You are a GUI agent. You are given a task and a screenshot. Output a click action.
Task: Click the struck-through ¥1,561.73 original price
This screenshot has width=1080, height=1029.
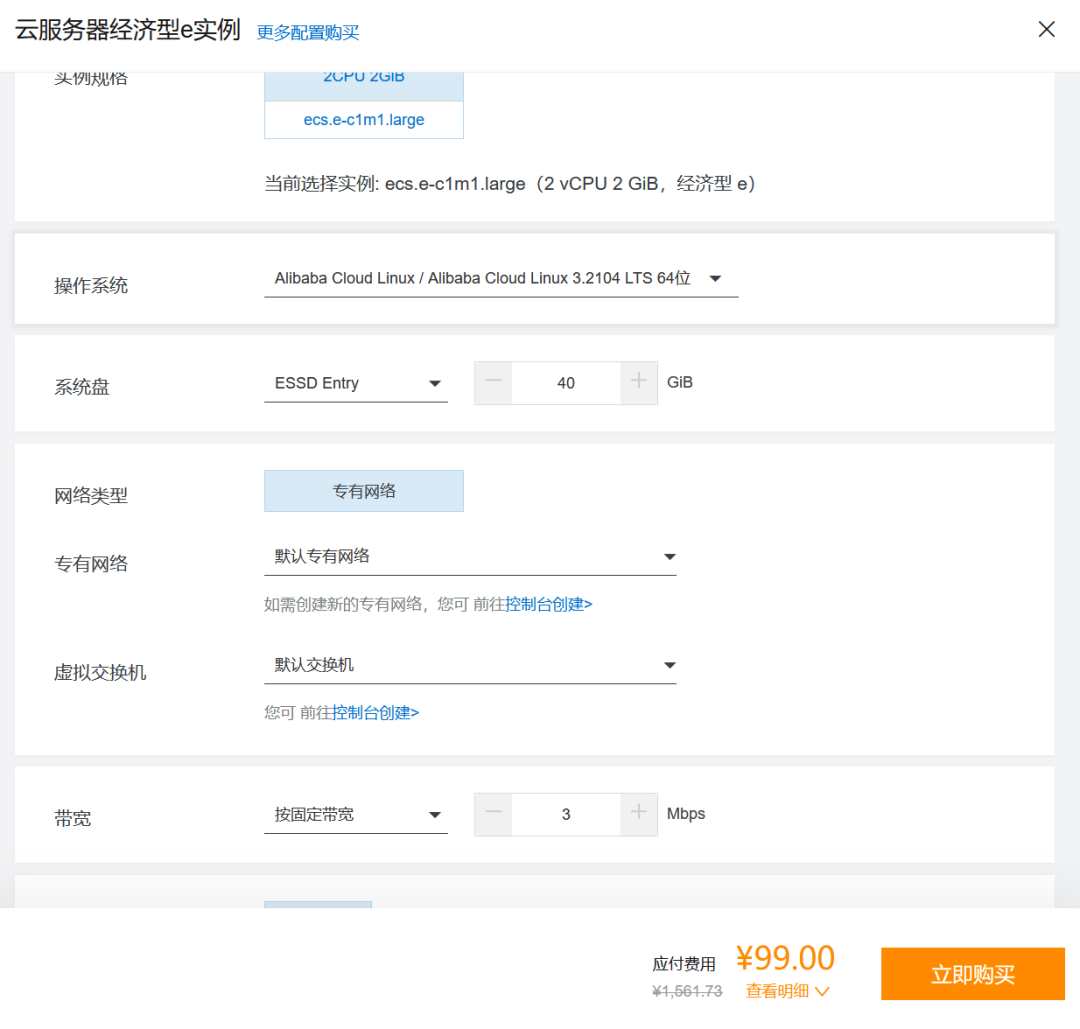tap(687, 991)
